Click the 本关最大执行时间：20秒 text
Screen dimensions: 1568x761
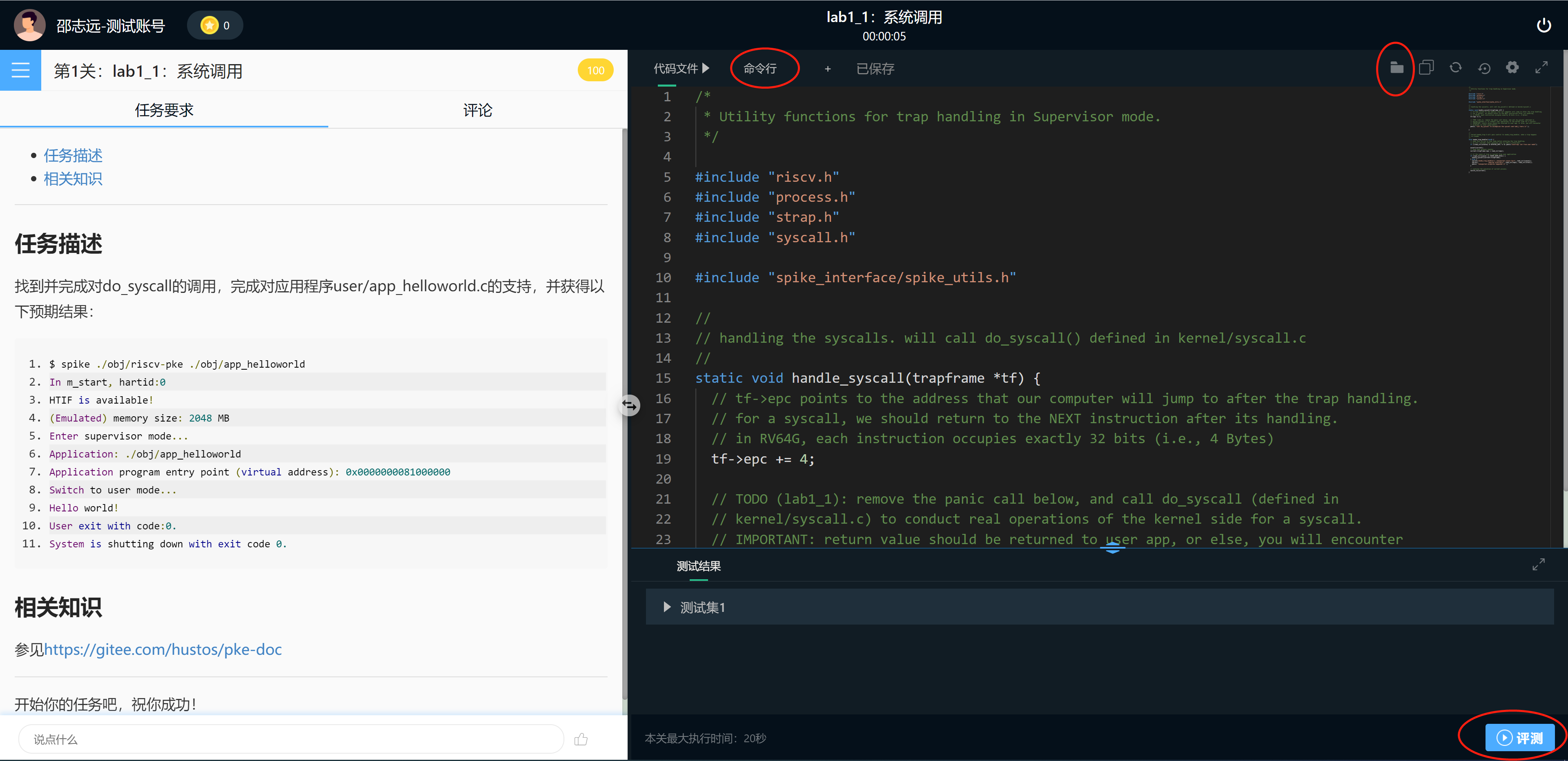pyautogui.click(x=705, y=739)
